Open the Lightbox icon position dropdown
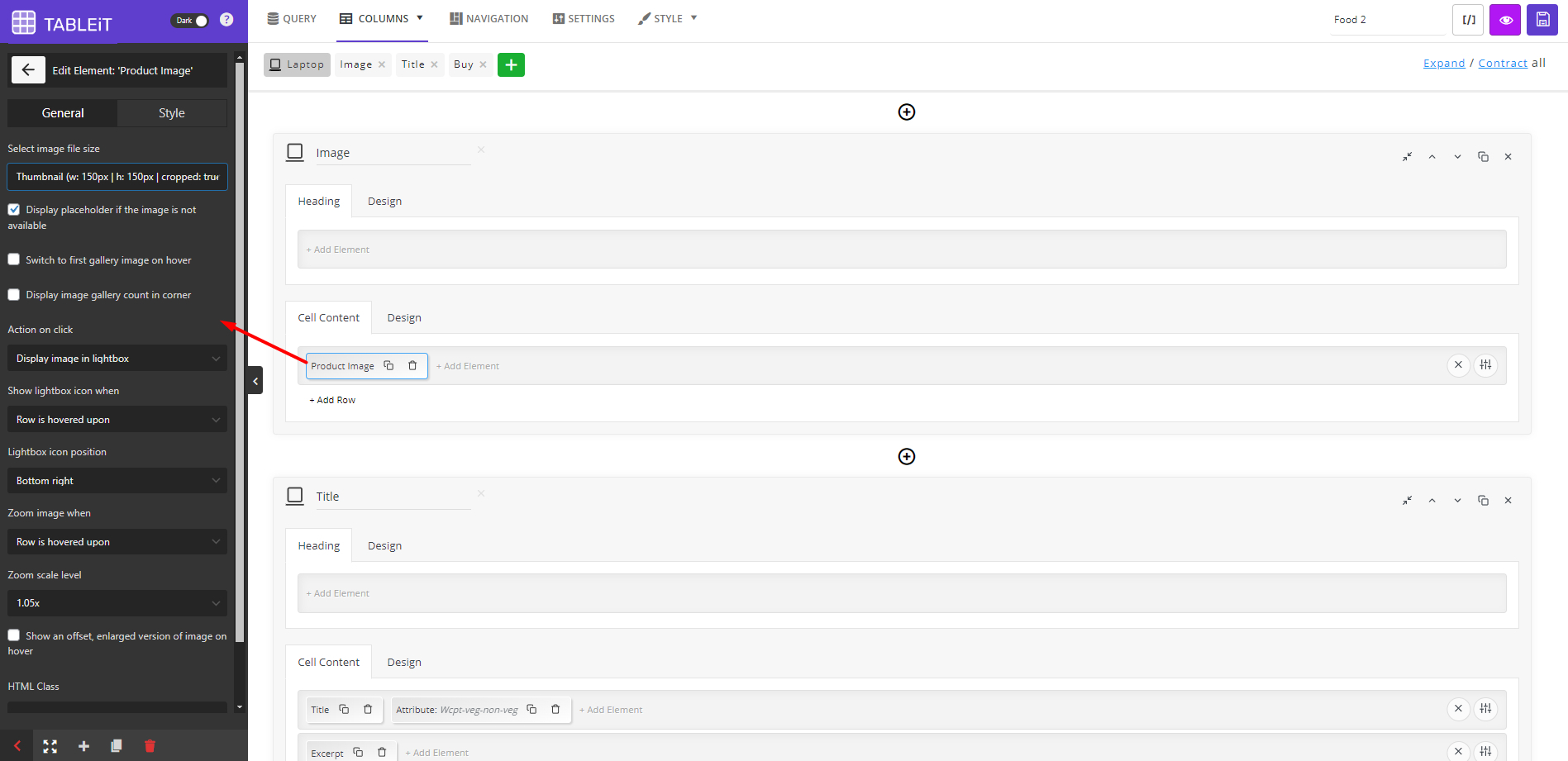1568x761 pixels. click(117, 481)
